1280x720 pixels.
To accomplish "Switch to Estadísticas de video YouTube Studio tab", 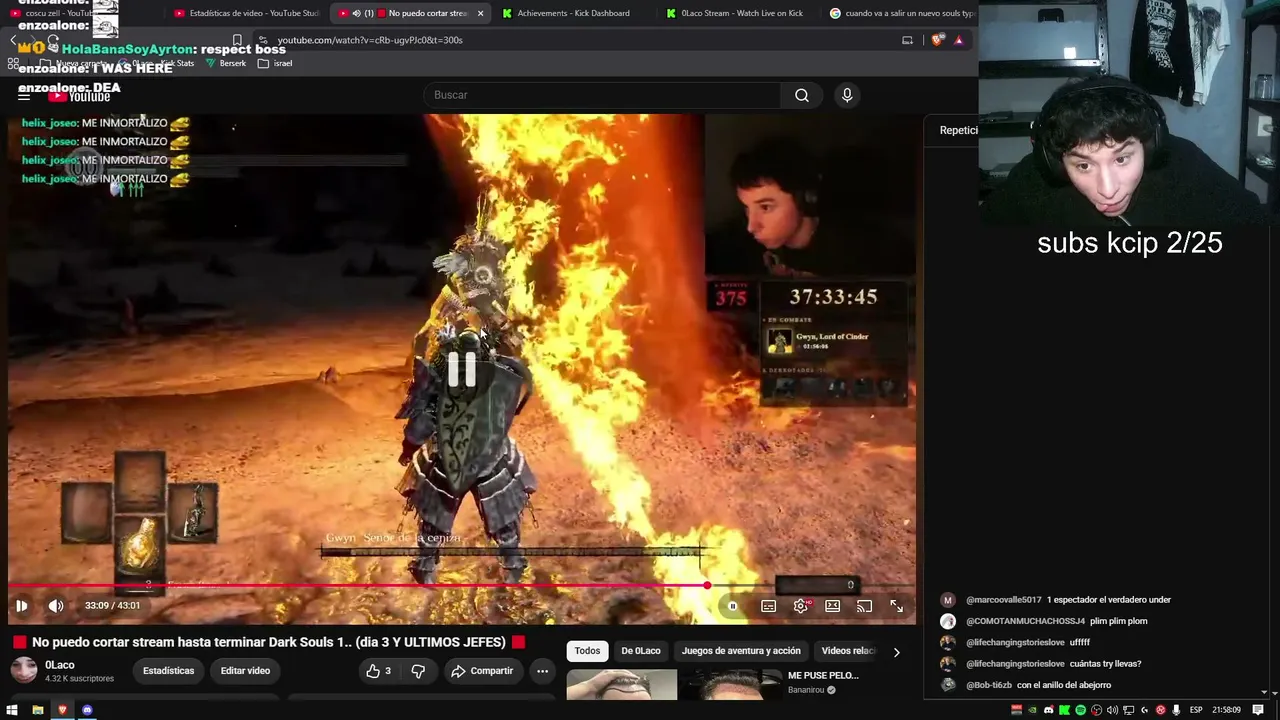I will [246, 13].
